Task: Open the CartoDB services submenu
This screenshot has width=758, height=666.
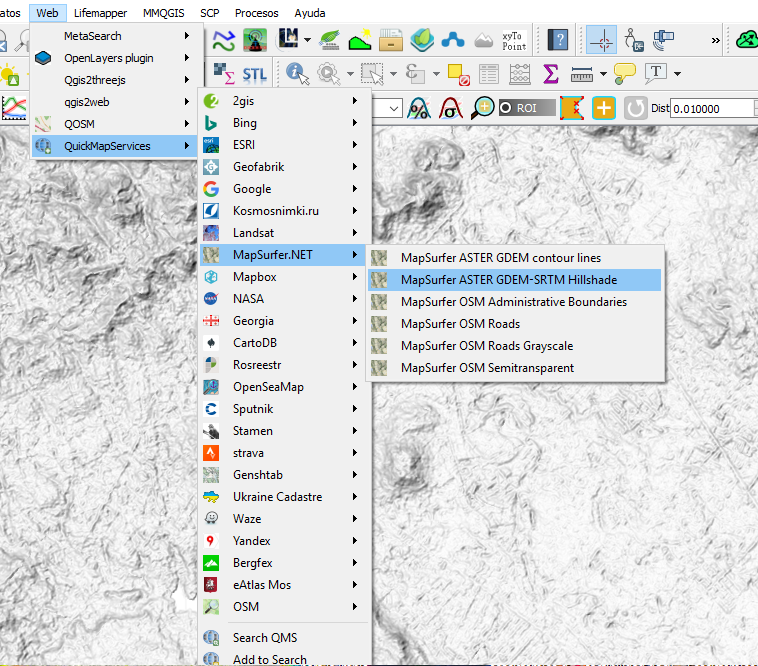Action: coord(285,343)
